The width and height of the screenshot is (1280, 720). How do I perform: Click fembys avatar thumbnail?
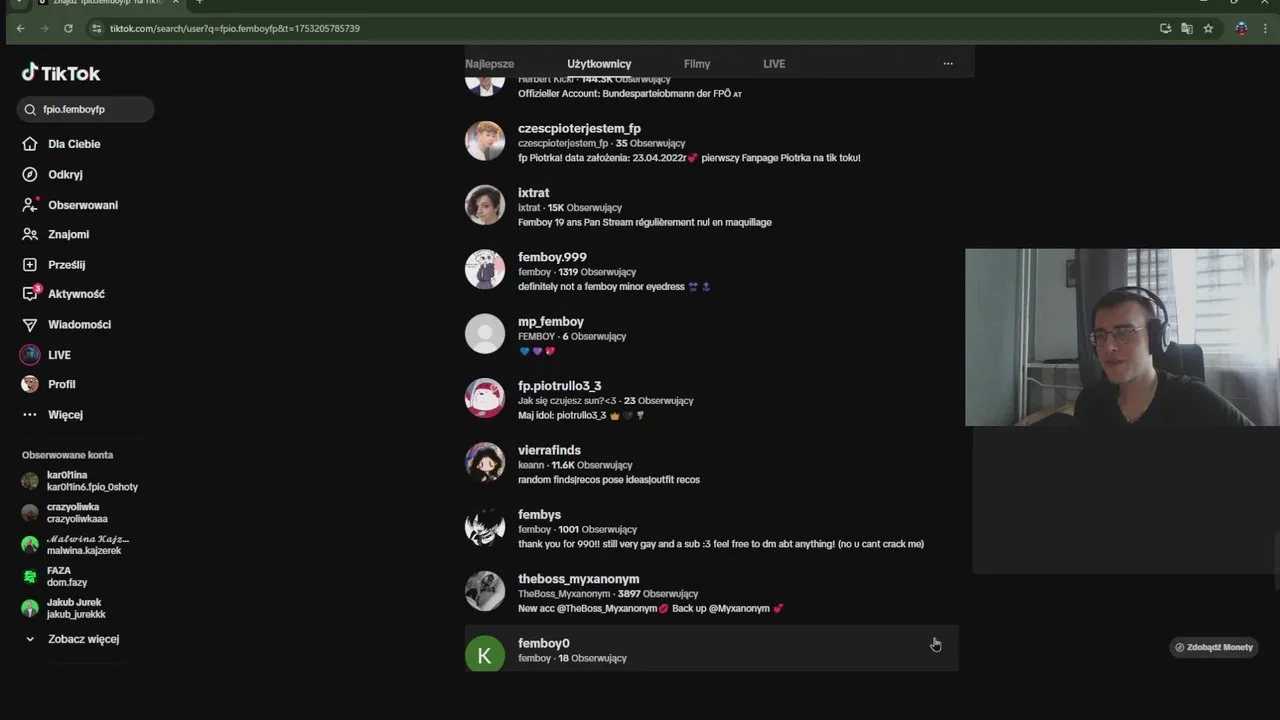tap(485, 527)
